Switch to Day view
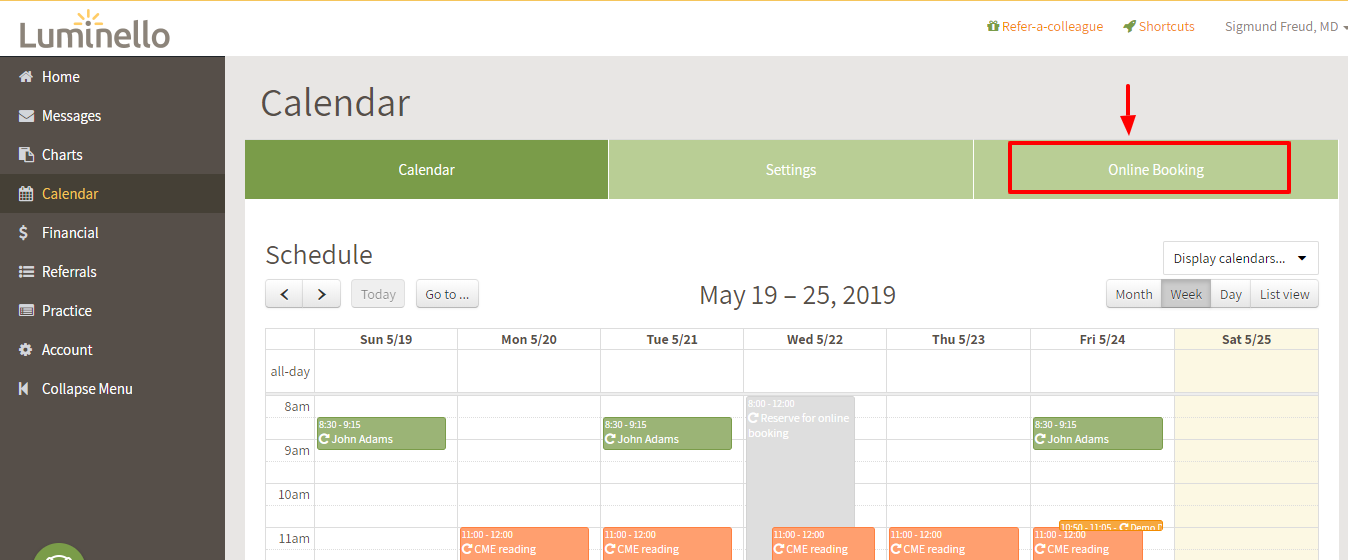The image size is (1348, 560). coord(1231,294)
